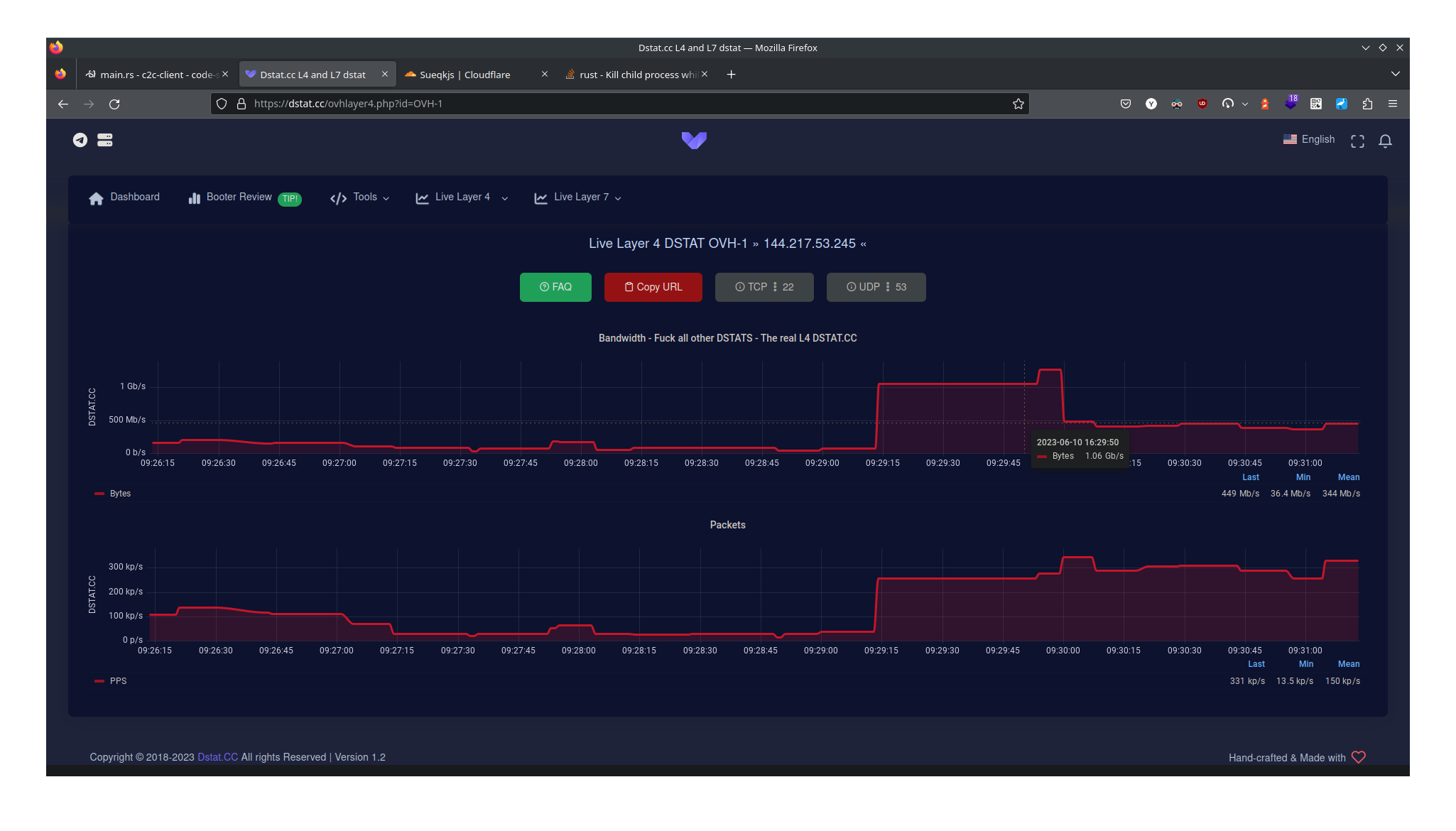Open the Firefox extensions puzzle icon
Viewport: 1456px width, 831px height.
pyautogui.click(x=1367, y=104)
